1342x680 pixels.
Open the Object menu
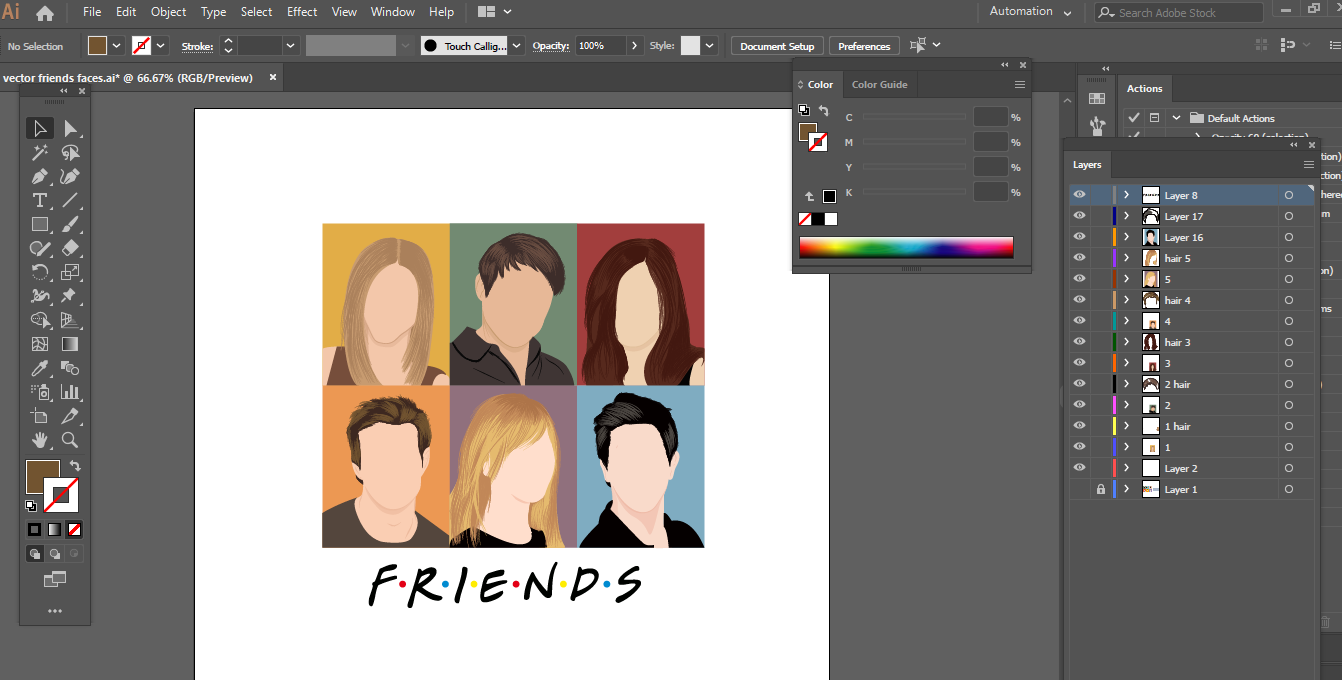pyautogui.click(x=168, y=12)
